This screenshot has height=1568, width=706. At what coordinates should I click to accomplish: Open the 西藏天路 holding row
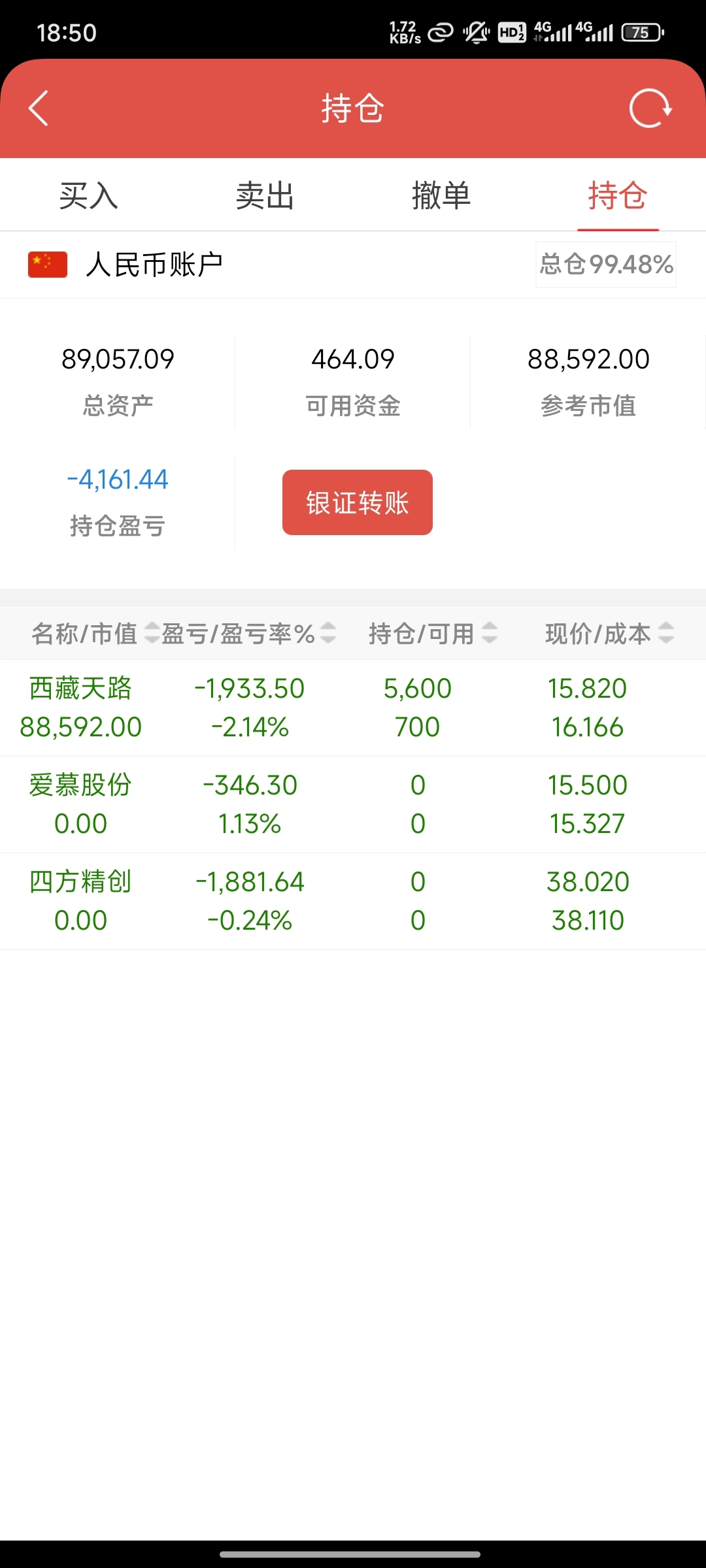tap(353, 708)
